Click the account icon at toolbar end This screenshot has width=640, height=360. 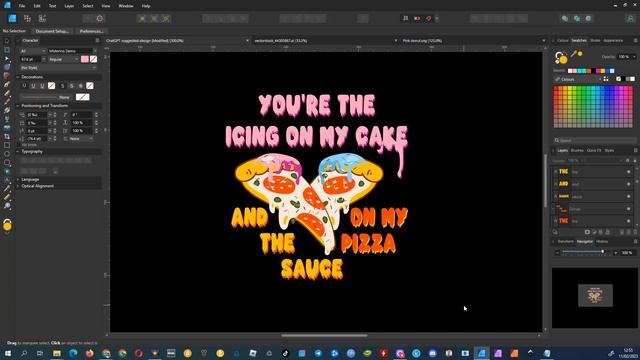click(x=630, y=18)
